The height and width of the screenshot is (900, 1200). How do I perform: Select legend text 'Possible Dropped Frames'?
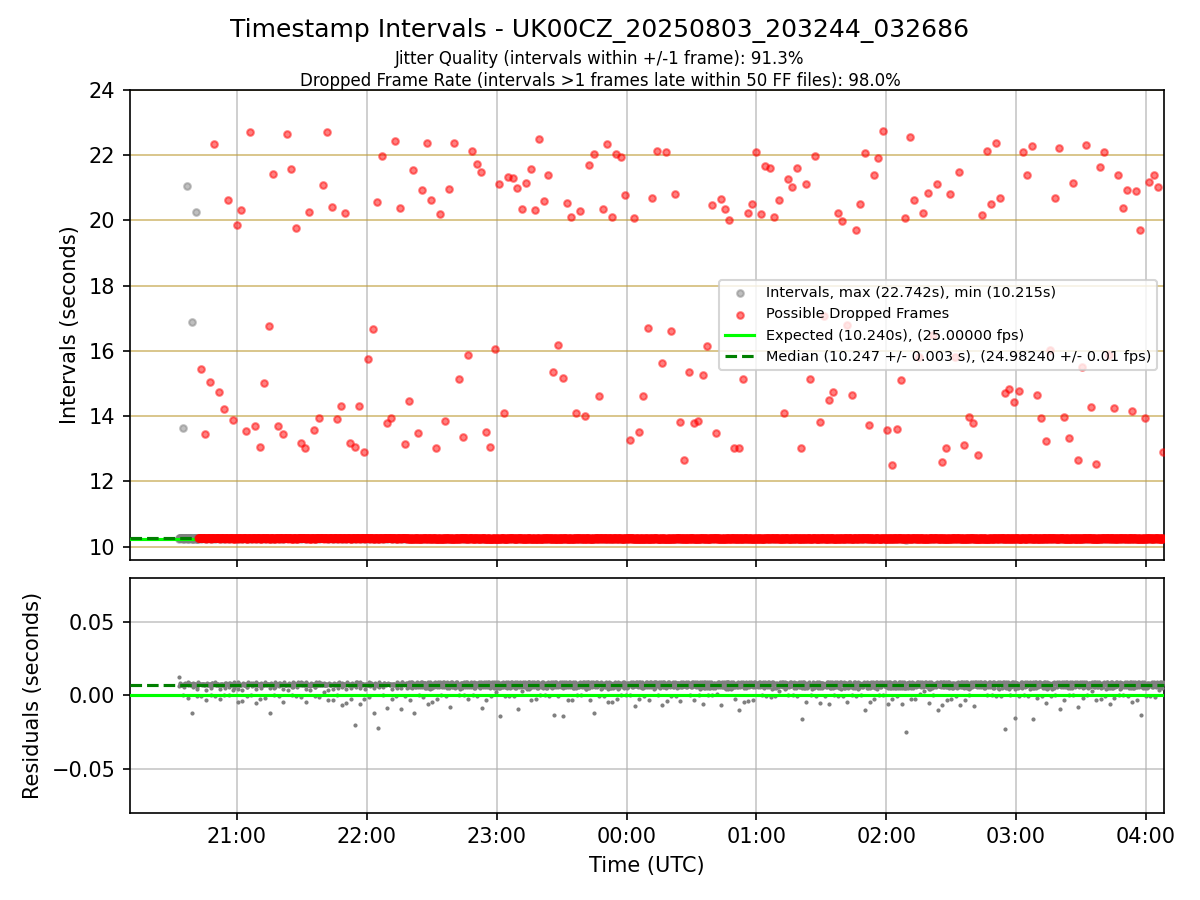(857, 314)
